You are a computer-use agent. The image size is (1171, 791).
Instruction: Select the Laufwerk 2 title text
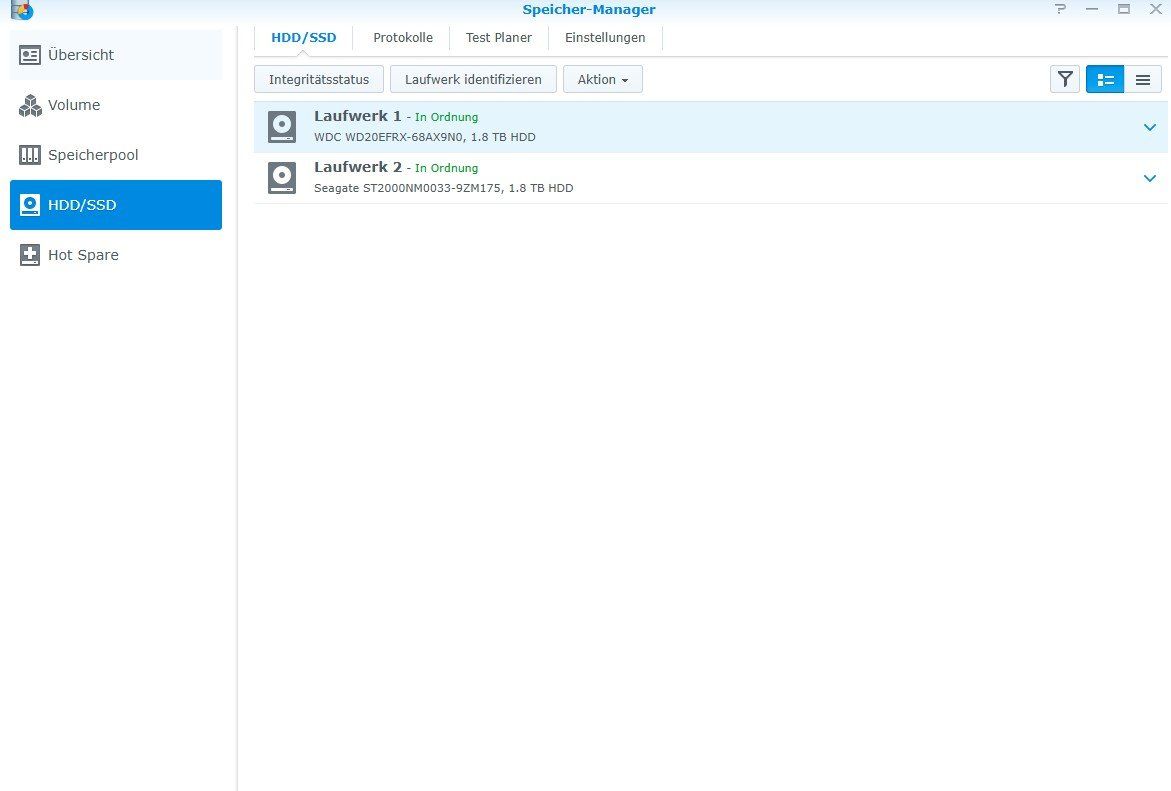coord(358,167)
